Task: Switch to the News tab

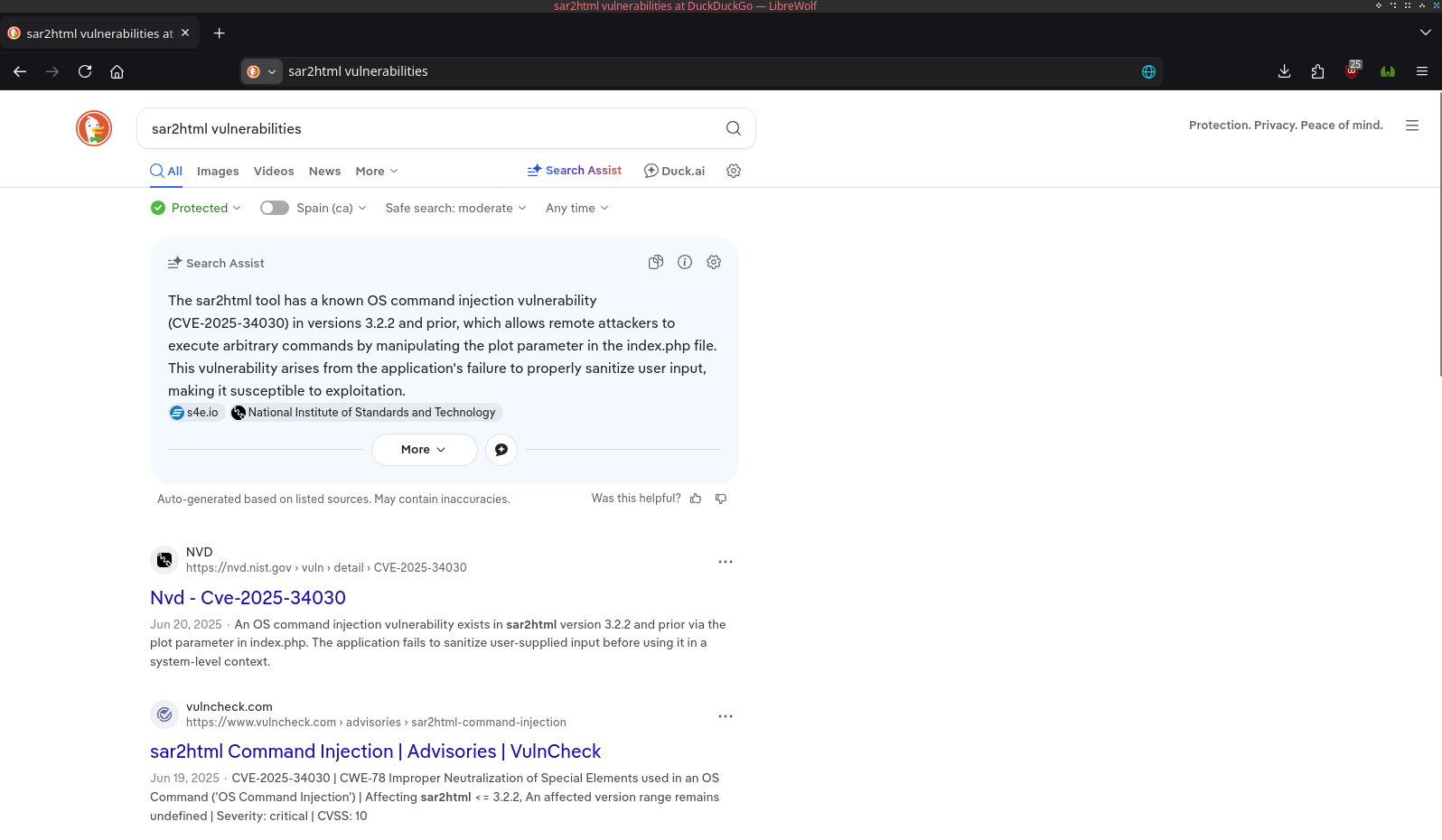Action: pos(324,171)
